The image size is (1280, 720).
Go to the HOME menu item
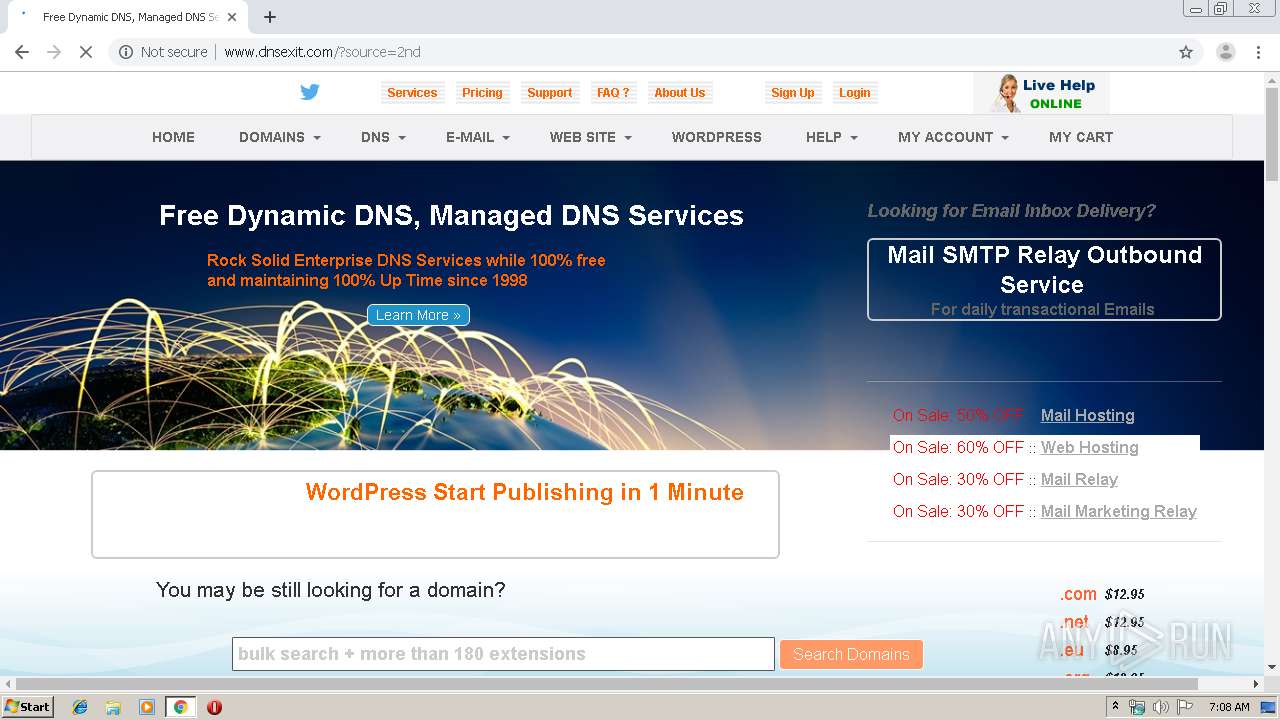coord(173,137)
